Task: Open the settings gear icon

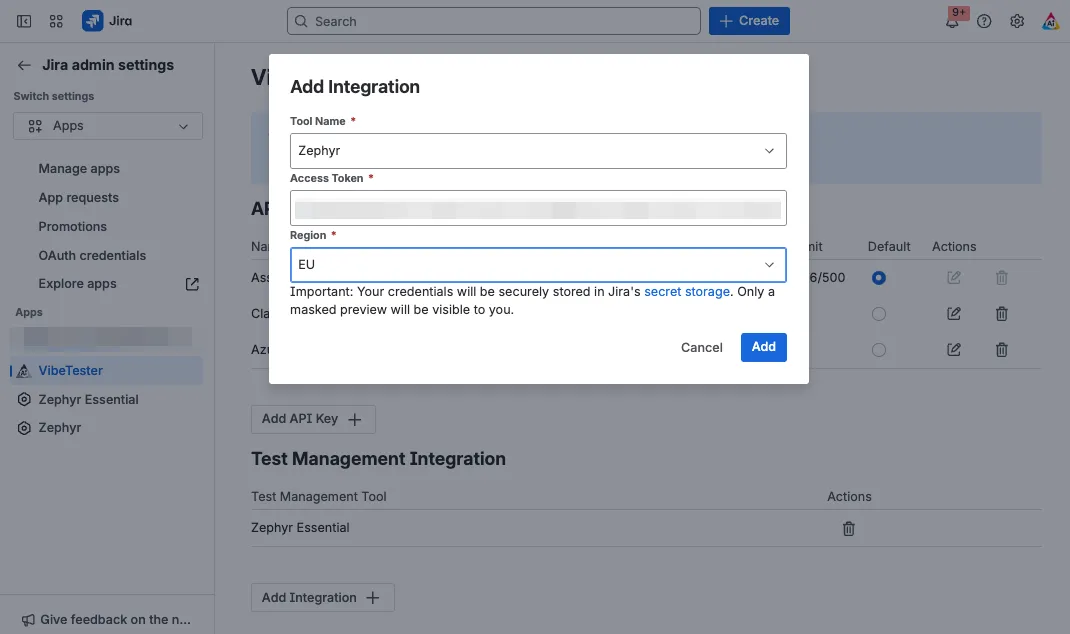Action: pyautogui.click(x=1017, y=21)
